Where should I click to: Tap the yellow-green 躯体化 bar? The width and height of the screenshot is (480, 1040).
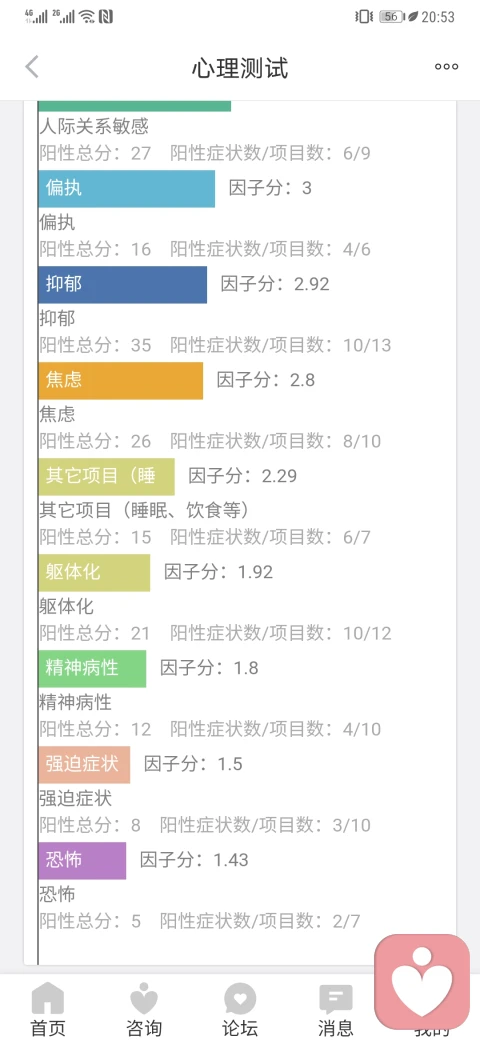tap(94, 572)
